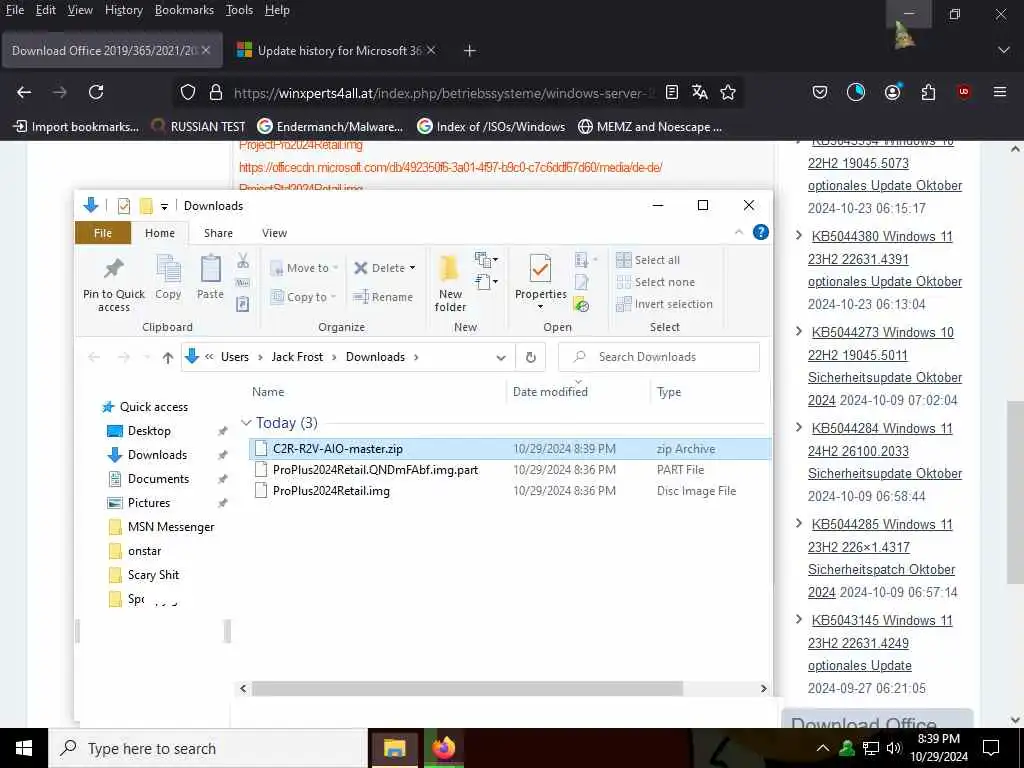Open the MEMZ and Noescape bookmark

(x=650, y=127)
